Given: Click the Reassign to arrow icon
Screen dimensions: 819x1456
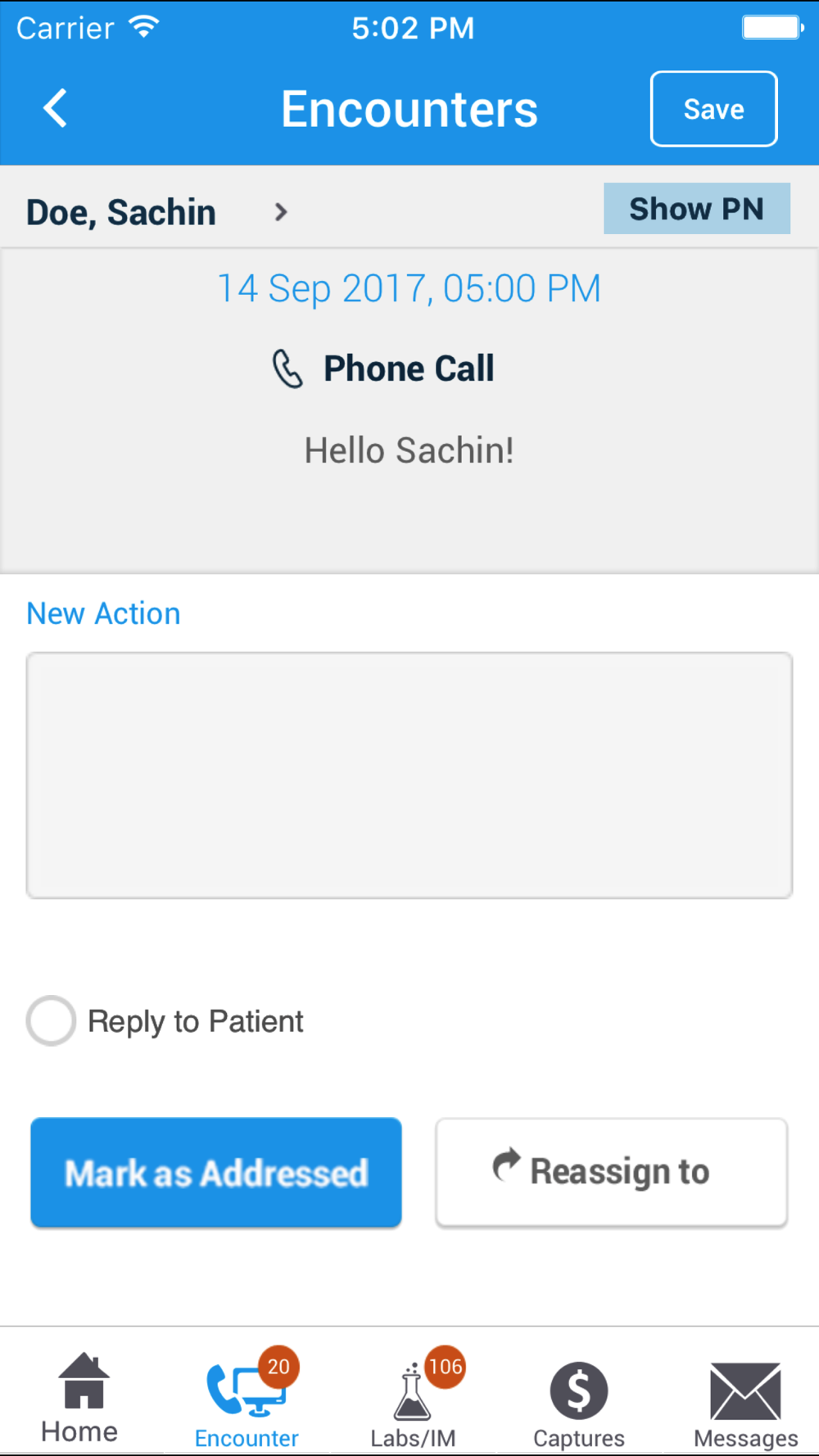Looking at the screenshot, I should pyautogui.click(x=506, y=1166).
